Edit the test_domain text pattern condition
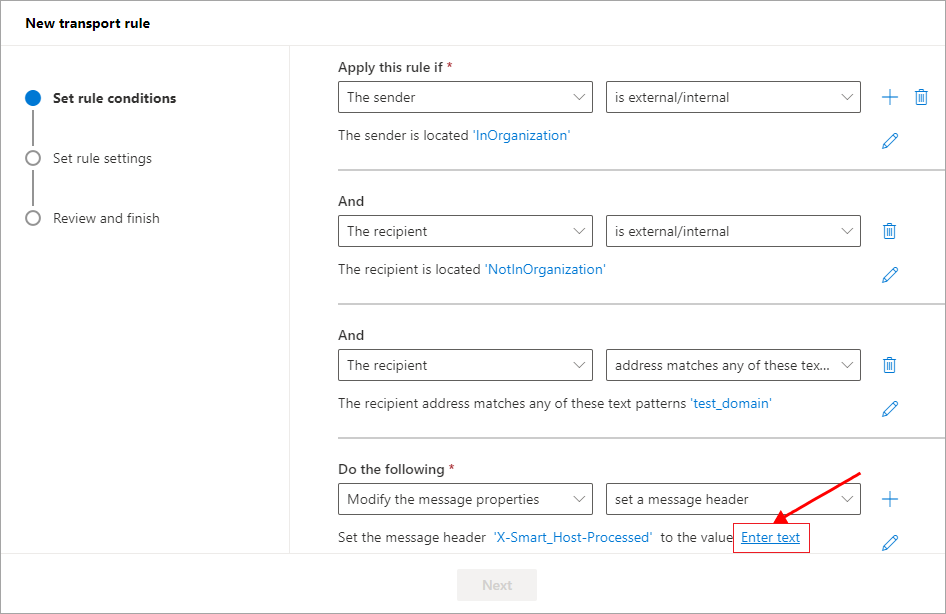Viewport: 946px width, 614px height. [889, 409]
